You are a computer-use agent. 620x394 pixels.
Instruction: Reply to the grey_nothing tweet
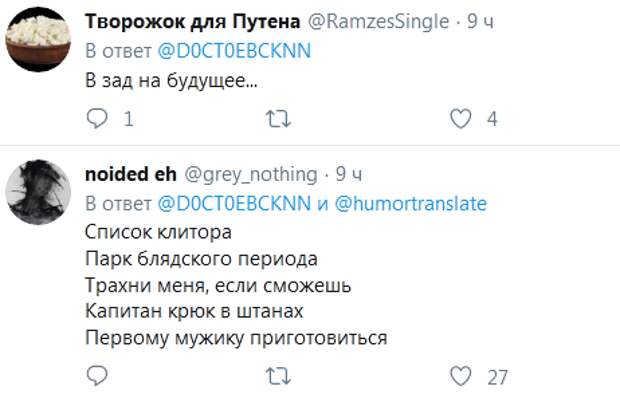click(x=97, y=375)
